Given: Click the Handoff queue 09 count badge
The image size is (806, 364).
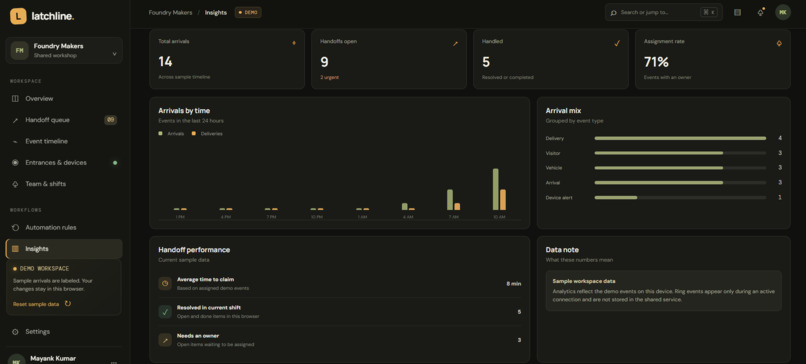Looking at the screenshot, I should (x=111, y=120).
